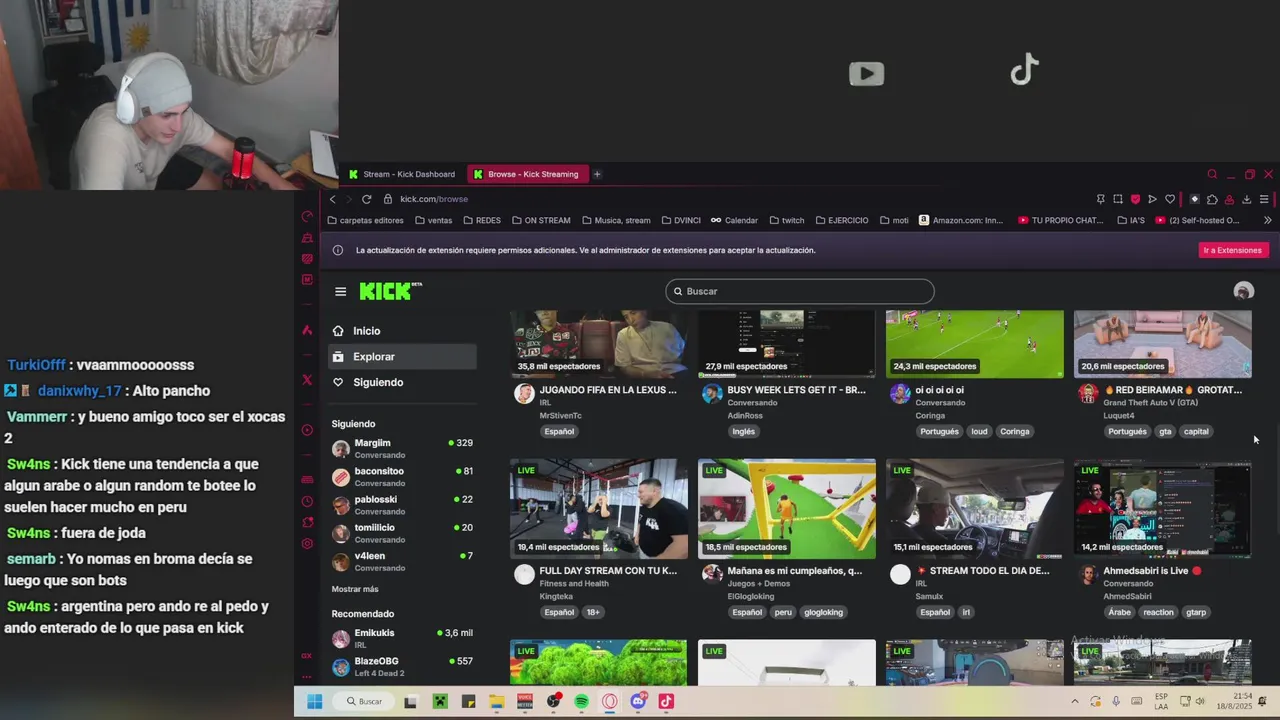The image size is (1280, 720).
Task: Click the gta tag under Luquet4
Action: pyautogui.click(x=1165, y=432)
